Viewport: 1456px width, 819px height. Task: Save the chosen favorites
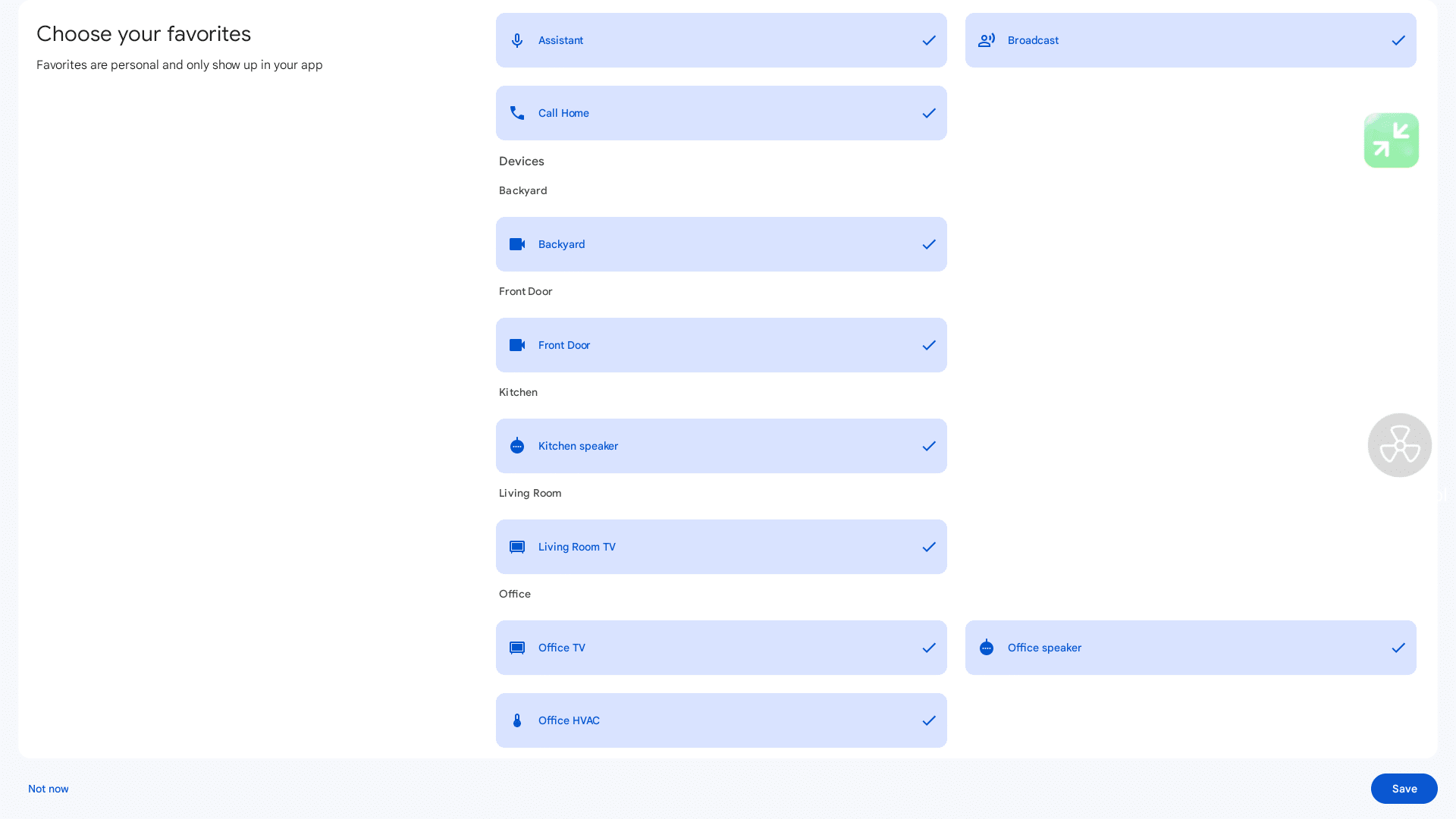(x=1404, y=789)
